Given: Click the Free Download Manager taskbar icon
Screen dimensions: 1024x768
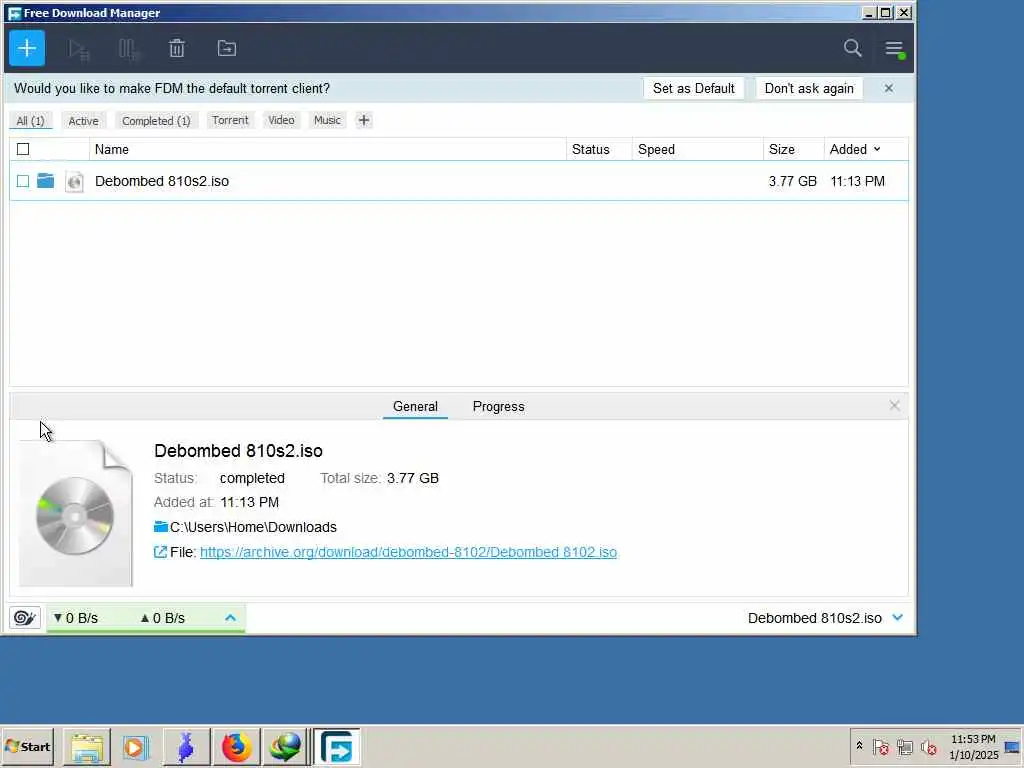Looking at the screenshot, I should 337,746.
